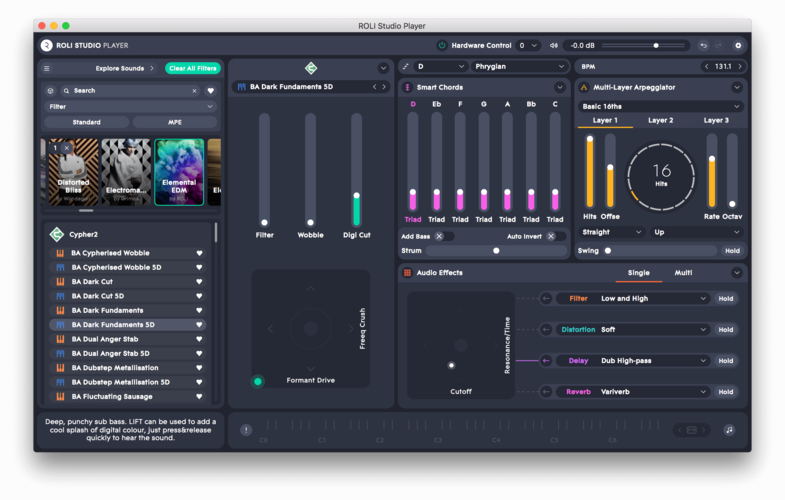
Task: Clear the Search field with X
Action: coord(194,91)
